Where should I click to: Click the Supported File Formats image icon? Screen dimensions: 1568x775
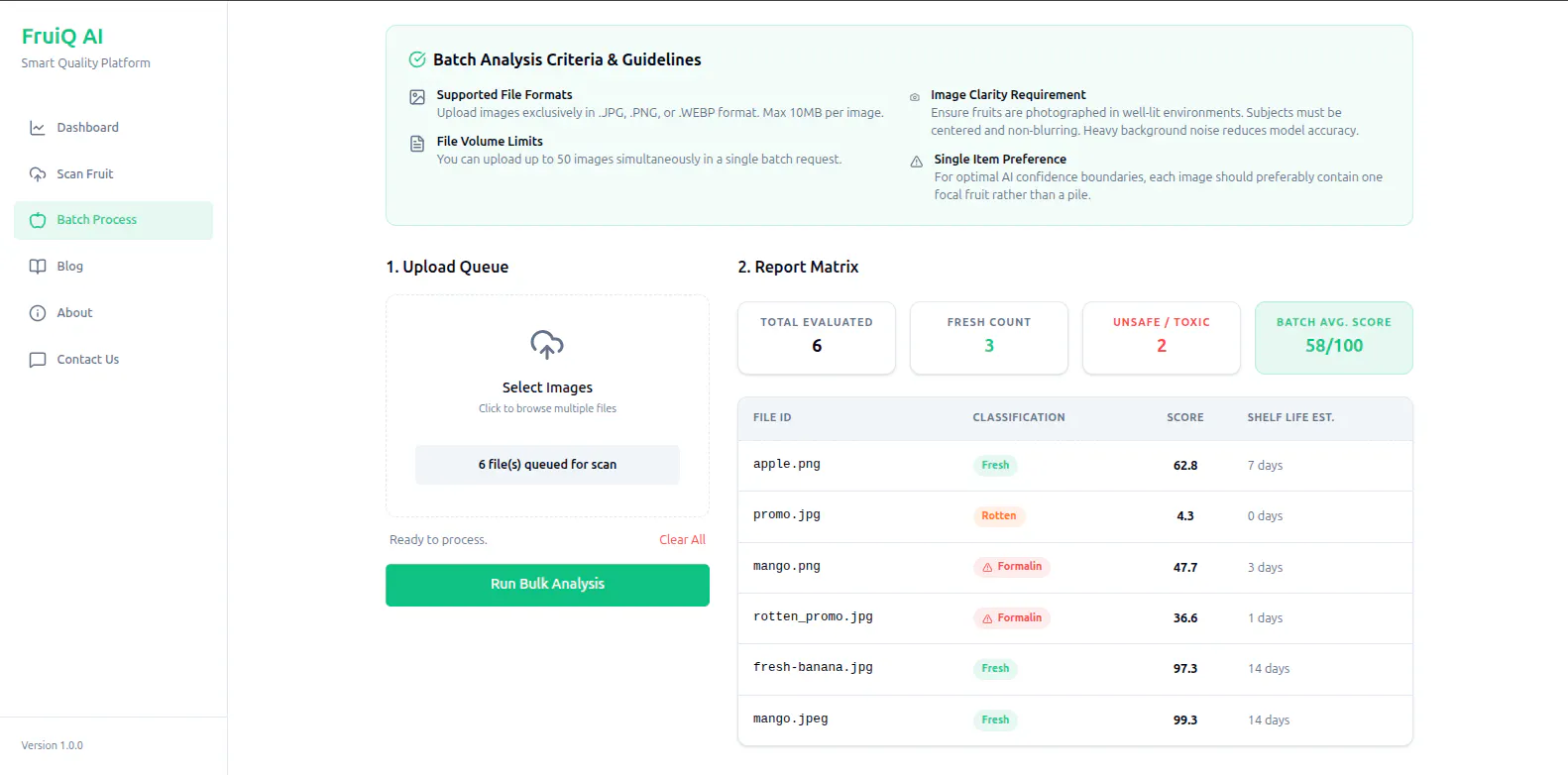click(417, 97)
